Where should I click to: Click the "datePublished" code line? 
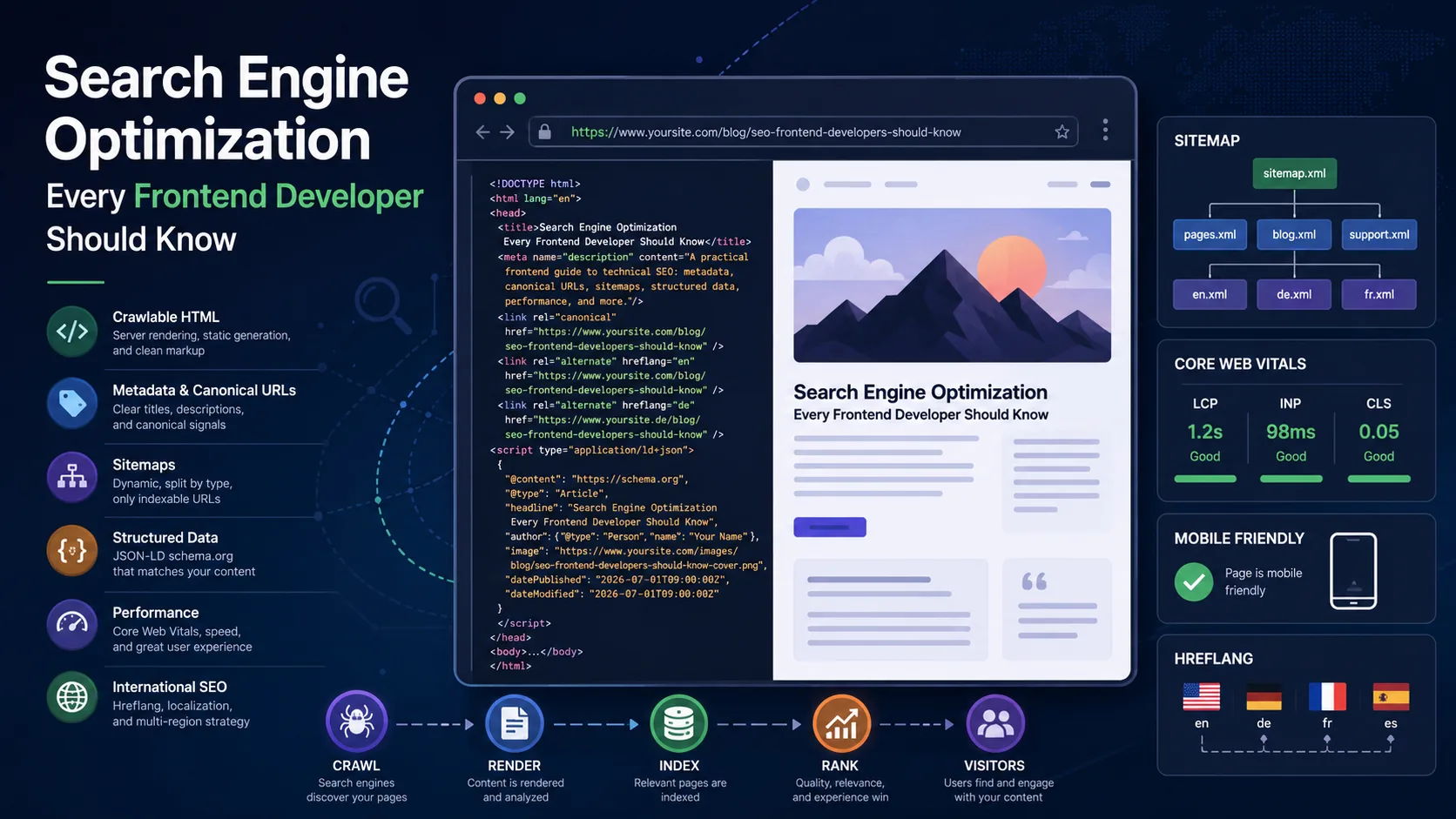[x=617, y=580]
